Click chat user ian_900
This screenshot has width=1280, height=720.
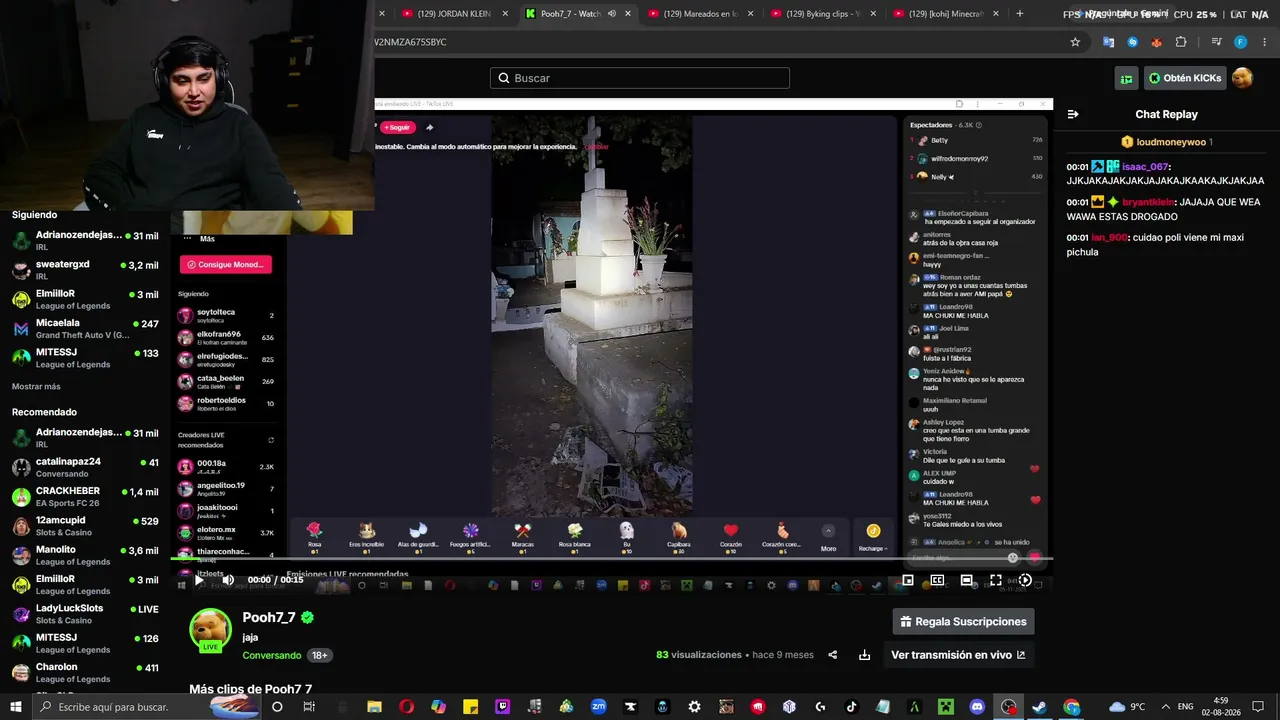1109,238
